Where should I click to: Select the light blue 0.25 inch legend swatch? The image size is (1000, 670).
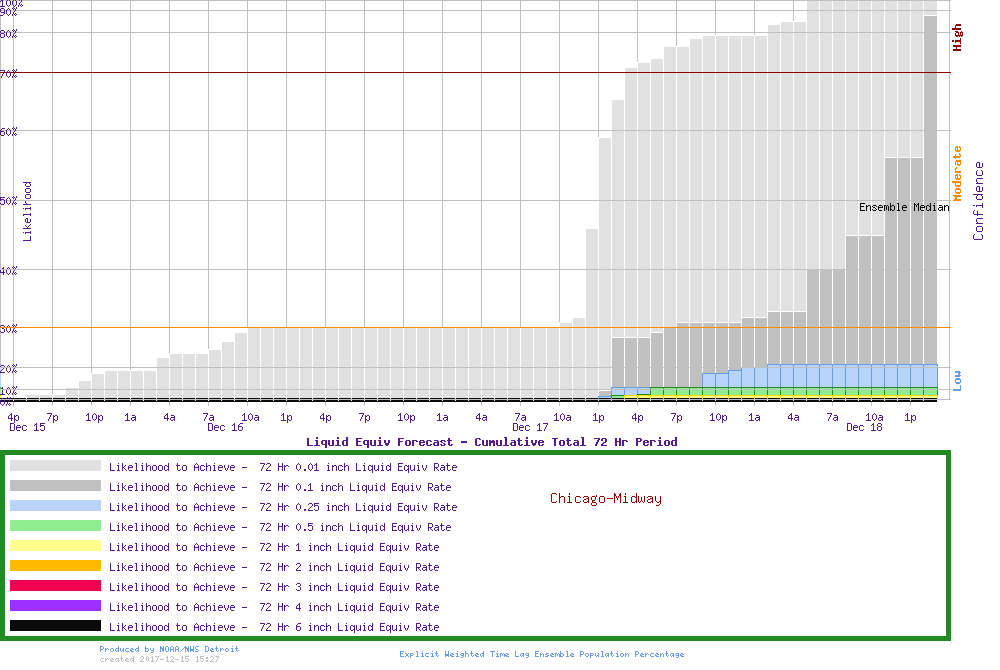pos(55,506)
